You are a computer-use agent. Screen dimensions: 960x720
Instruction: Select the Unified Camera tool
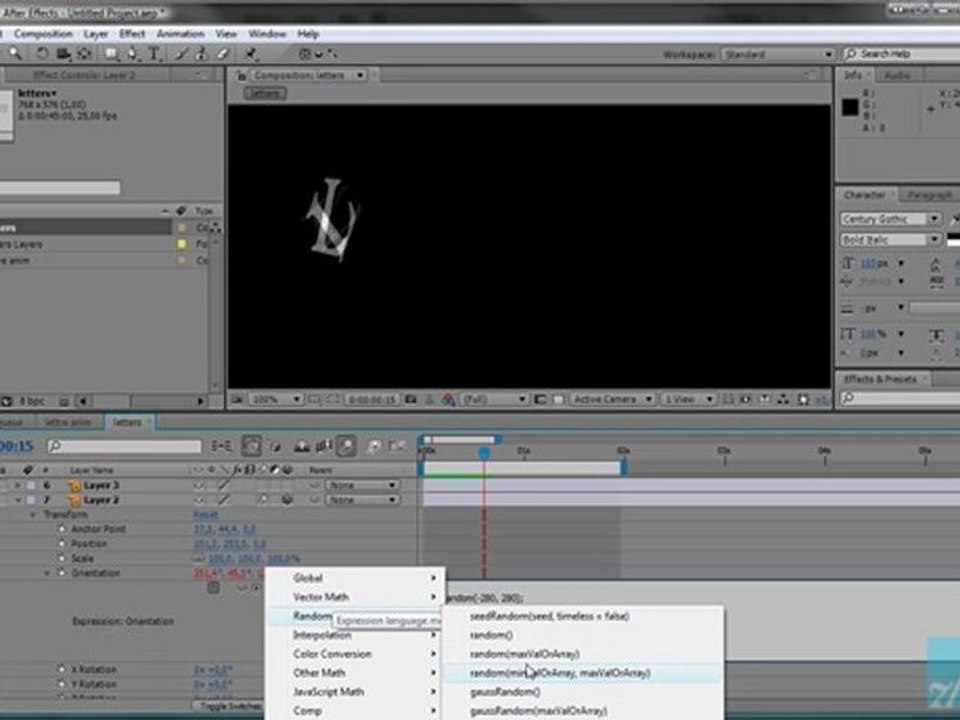click(63, 54)
